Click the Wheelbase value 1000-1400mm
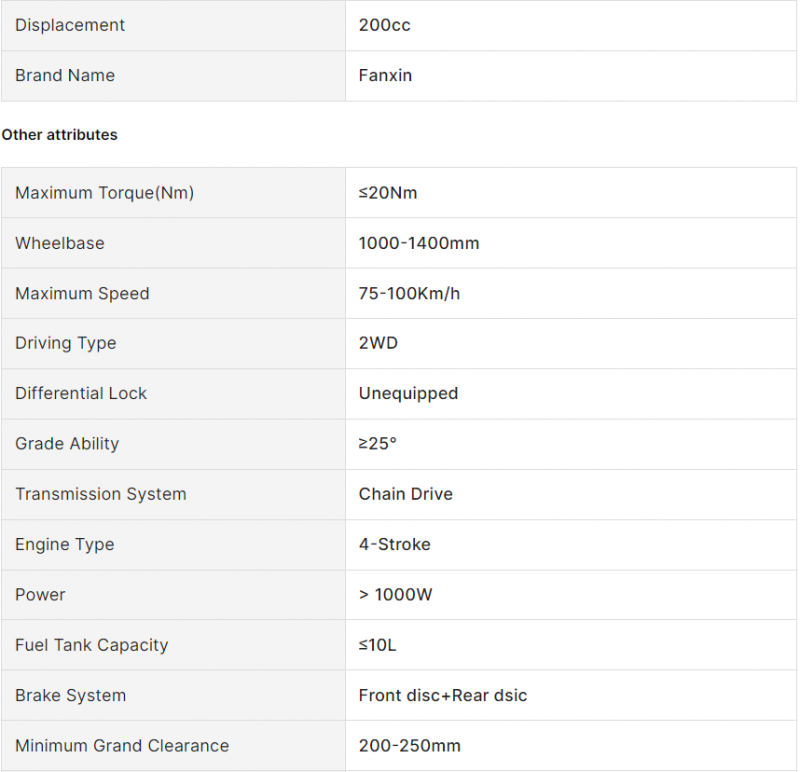This screenshot has height=772, width=800. point(419,243)
